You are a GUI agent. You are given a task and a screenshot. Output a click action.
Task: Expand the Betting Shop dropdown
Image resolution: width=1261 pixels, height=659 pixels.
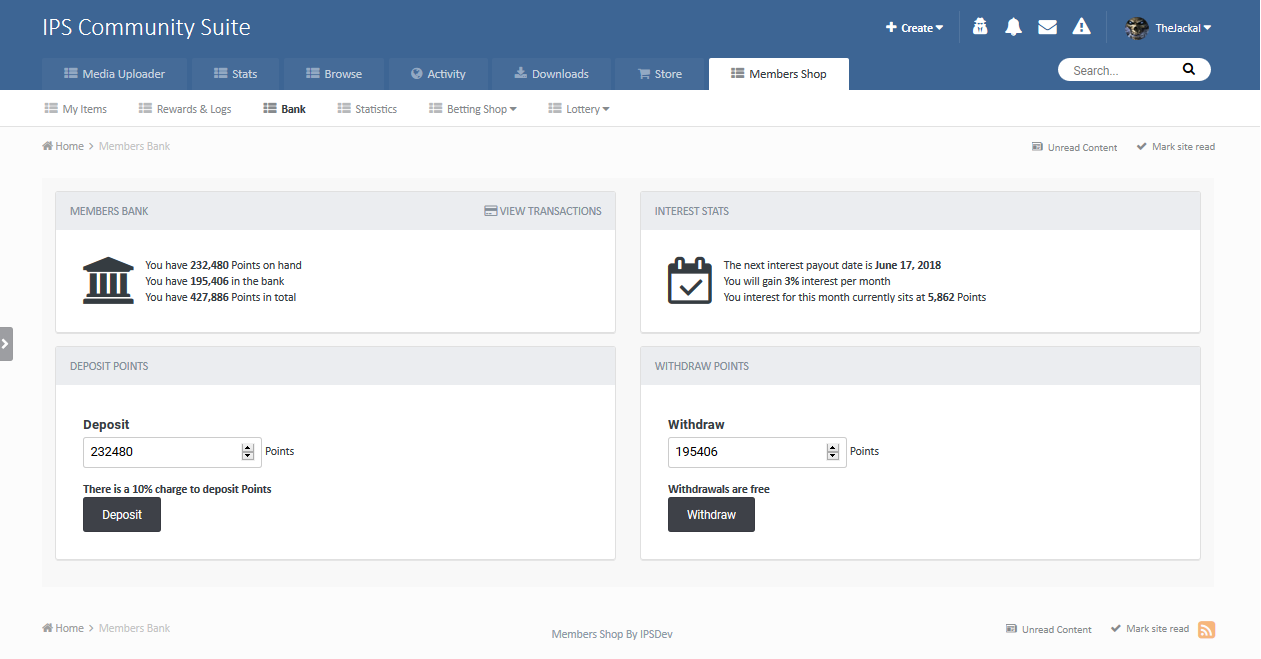coord(472,108)
